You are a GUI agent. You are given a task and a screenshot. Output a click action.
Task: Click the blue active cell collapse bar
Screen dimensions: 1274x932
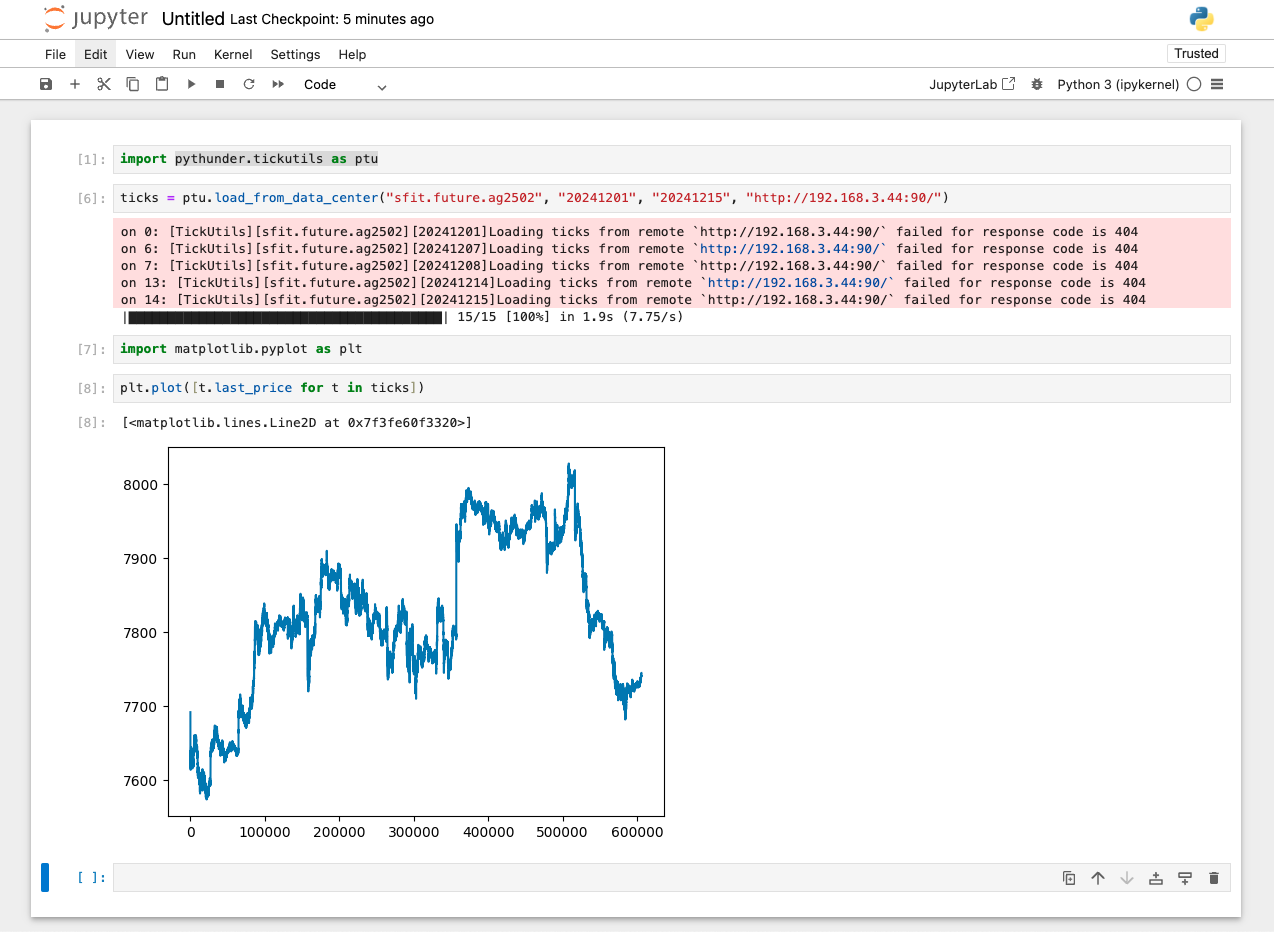click(45, 877)
